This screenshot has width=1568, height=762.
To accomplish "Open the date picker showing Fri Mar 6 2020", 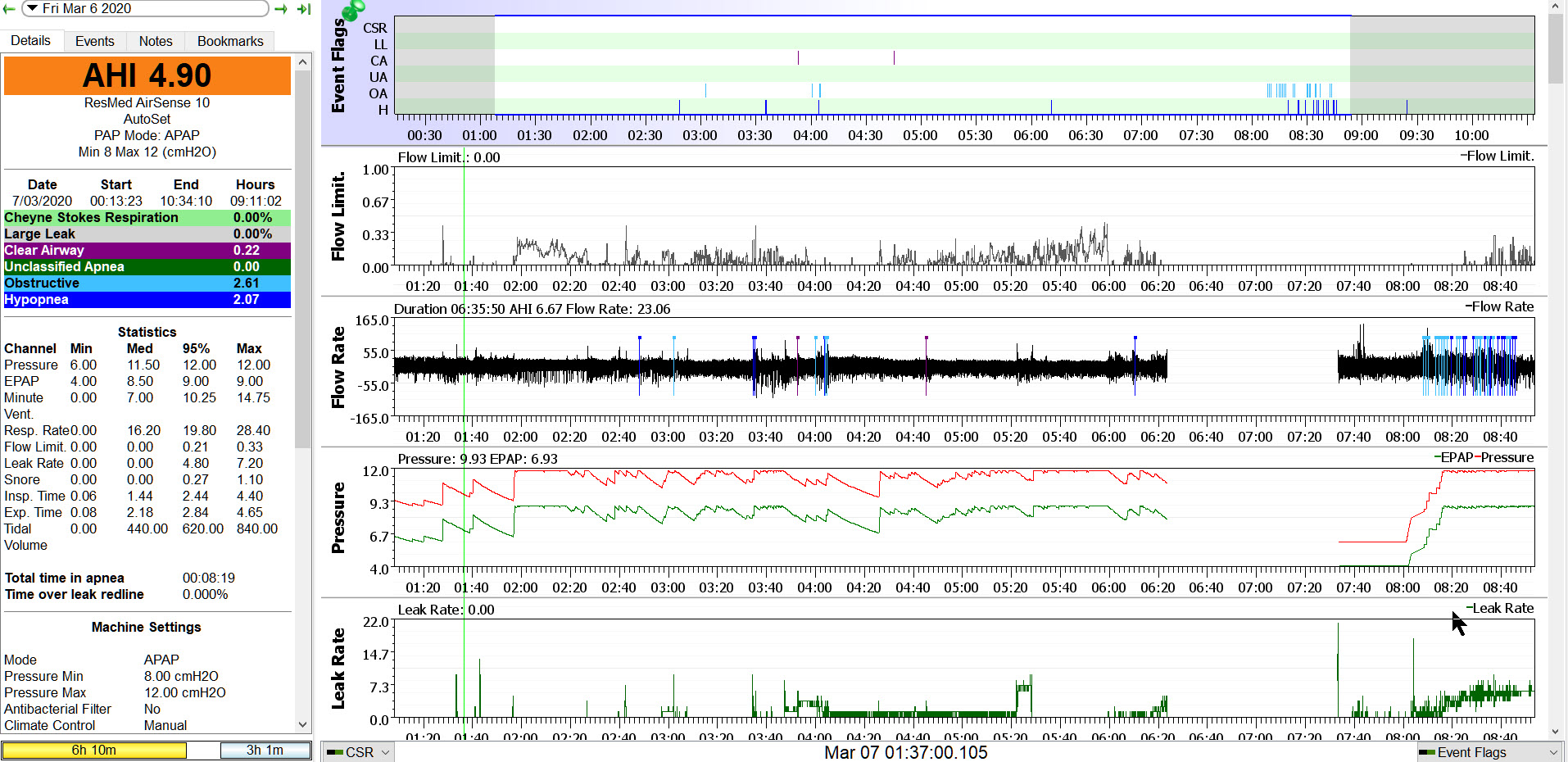I will (145, 8).
